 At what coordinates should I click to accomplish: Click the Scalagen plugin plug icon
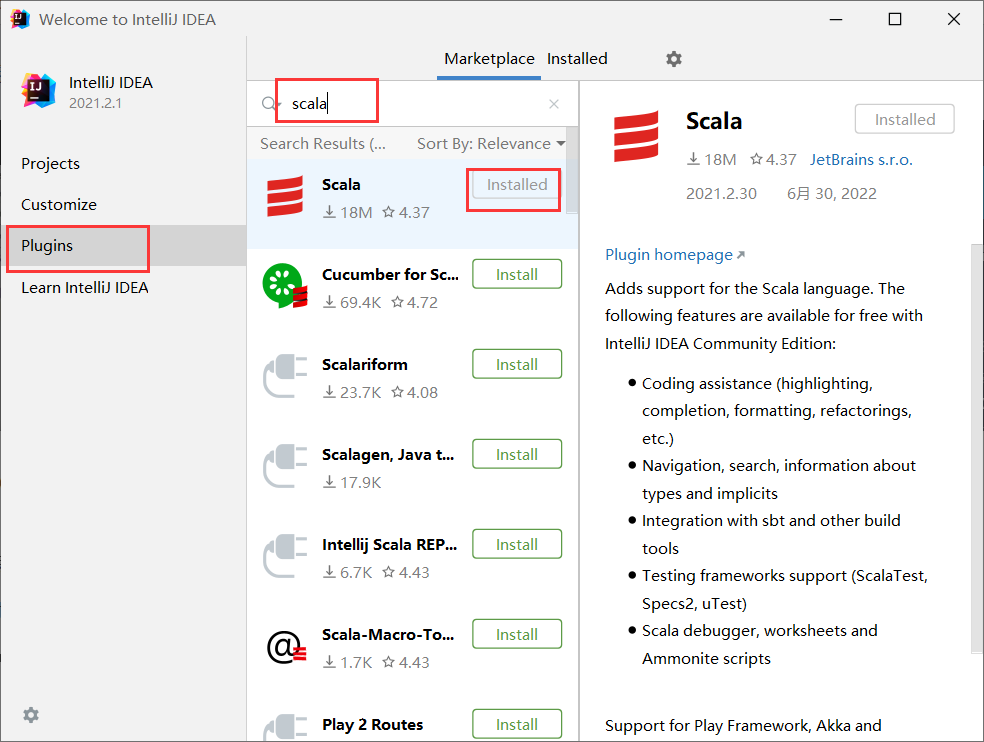pos(285,466)
